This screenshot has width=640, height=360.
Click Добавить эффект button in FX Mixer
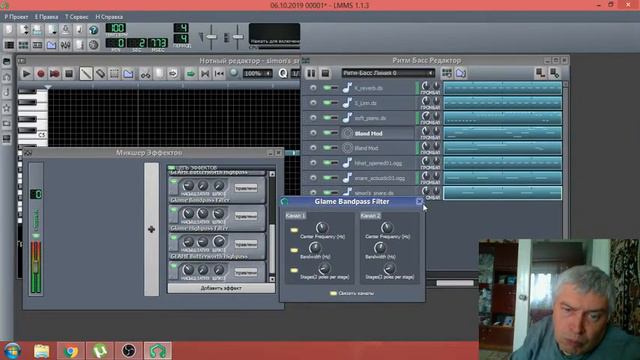(221, 288)
